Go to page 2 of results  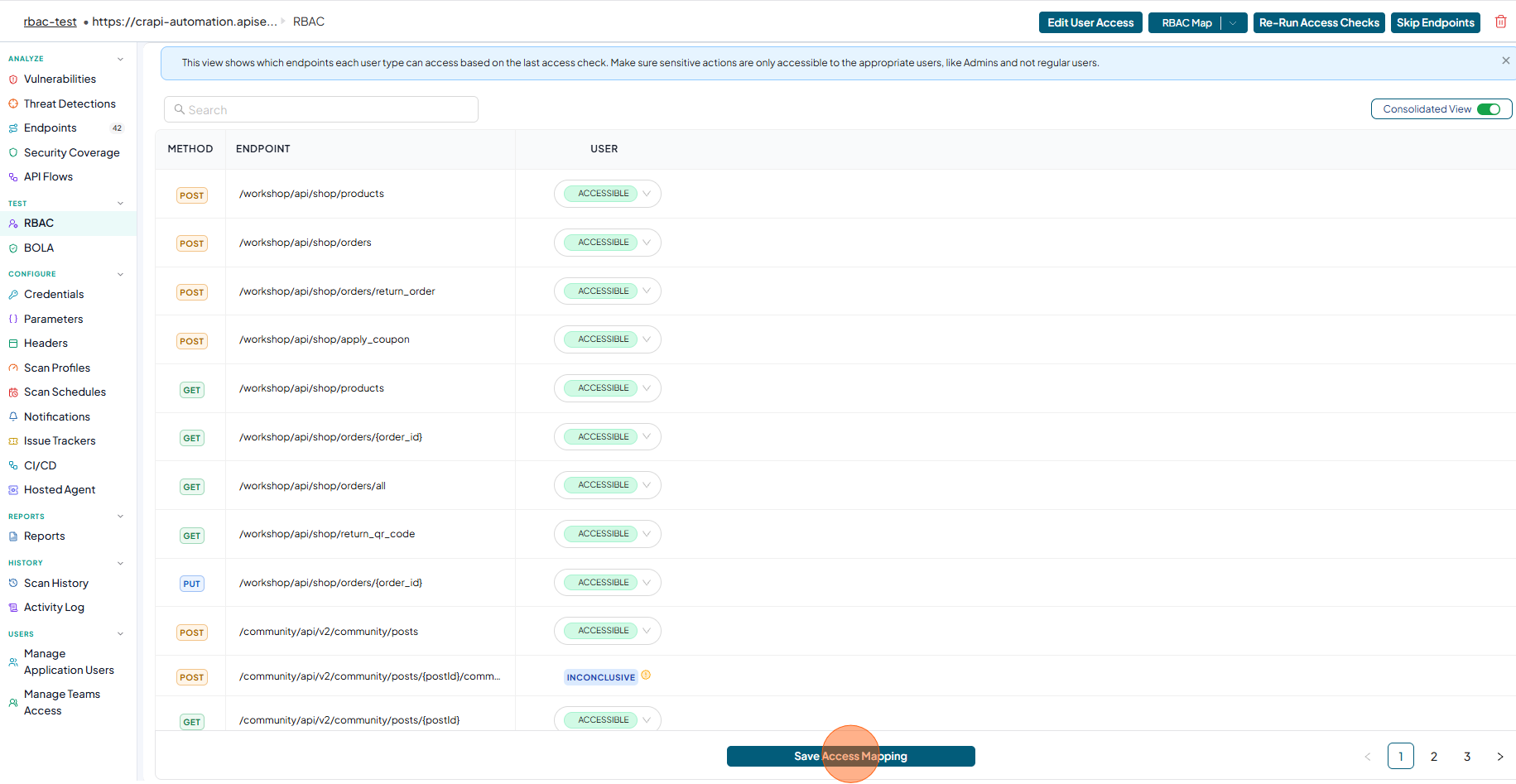[x=1434, y=756]
